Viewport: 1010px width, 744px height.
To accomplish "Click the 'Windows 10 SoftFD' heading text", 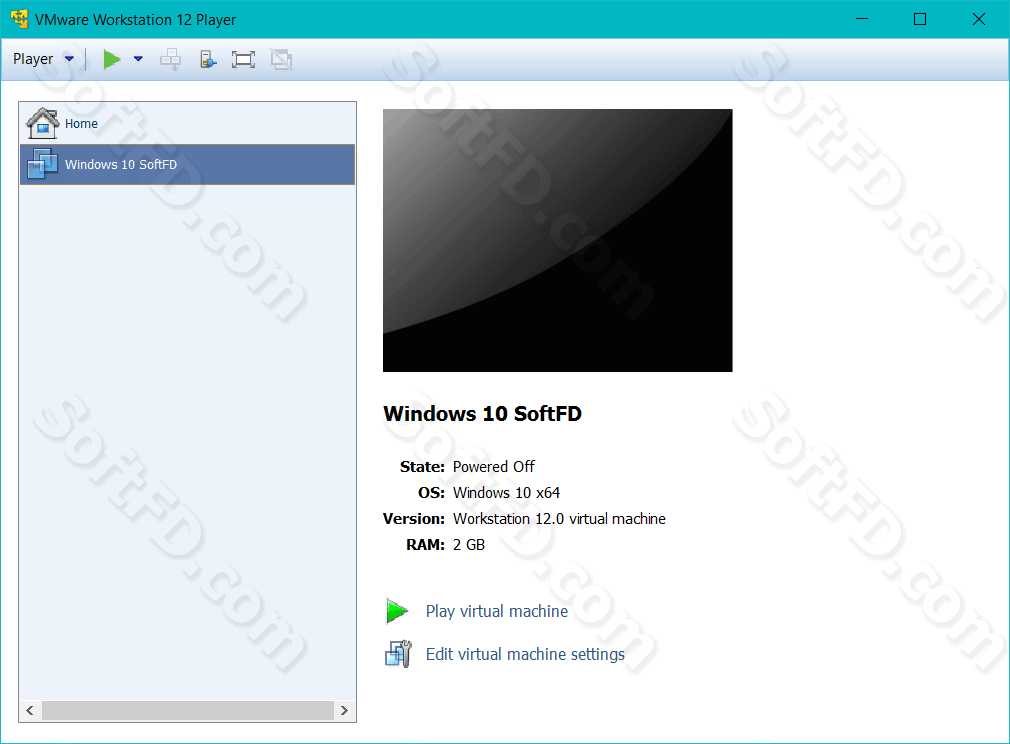I will (482, 414).
